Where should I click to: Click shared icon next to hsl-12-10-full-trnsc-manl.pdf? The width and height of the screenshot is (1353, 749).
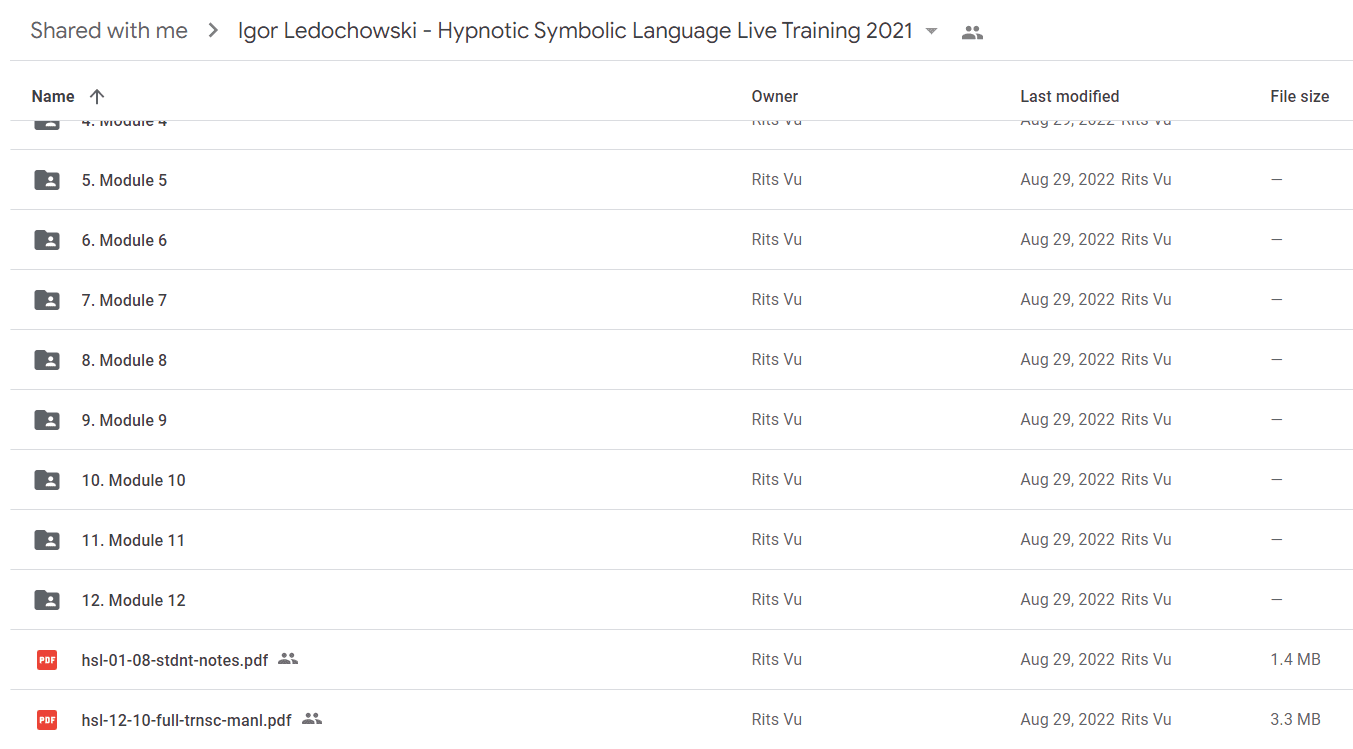(x=312, y=719)
